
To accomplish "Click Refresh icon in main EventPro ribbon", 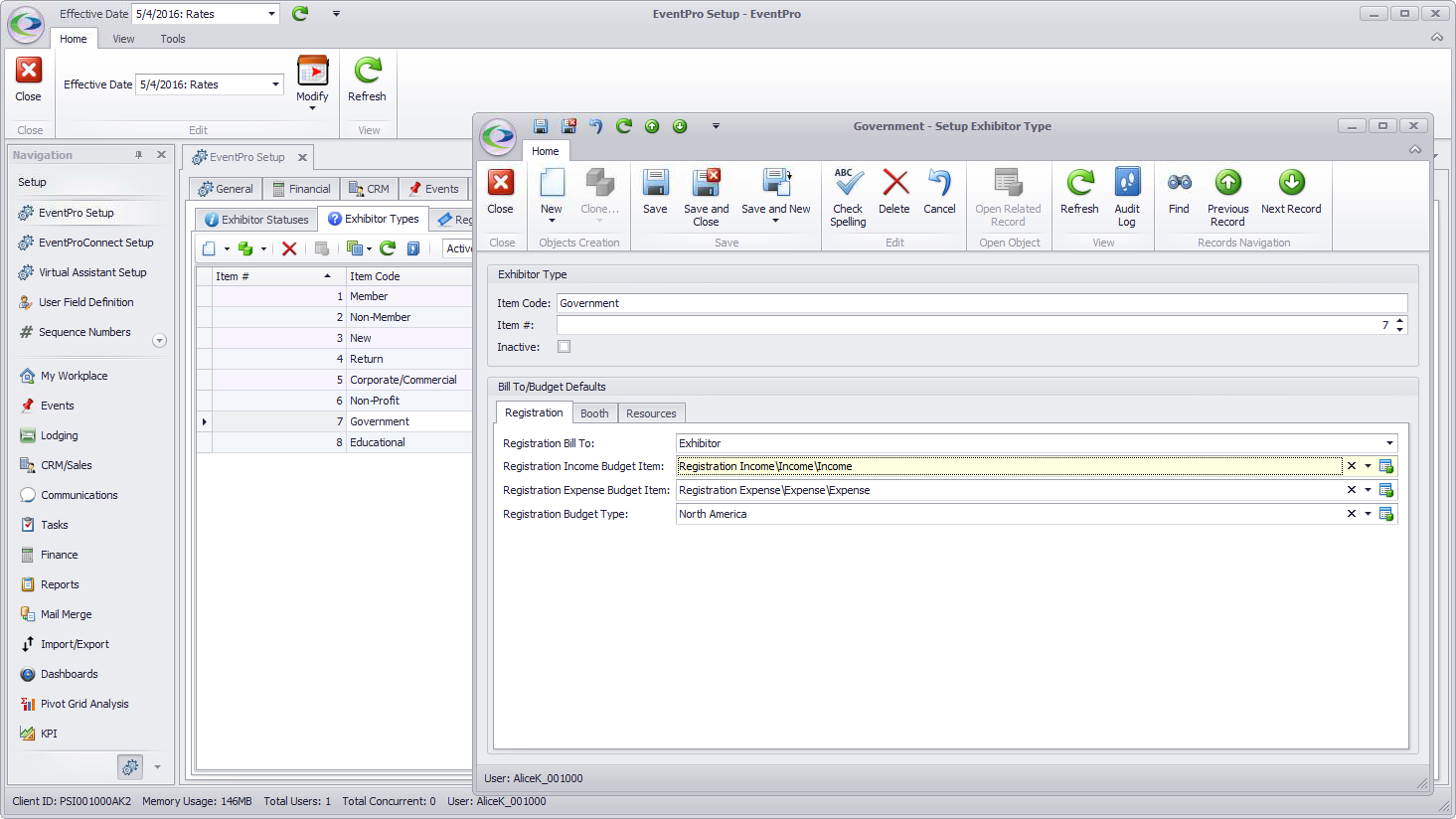I will point(367,71).
